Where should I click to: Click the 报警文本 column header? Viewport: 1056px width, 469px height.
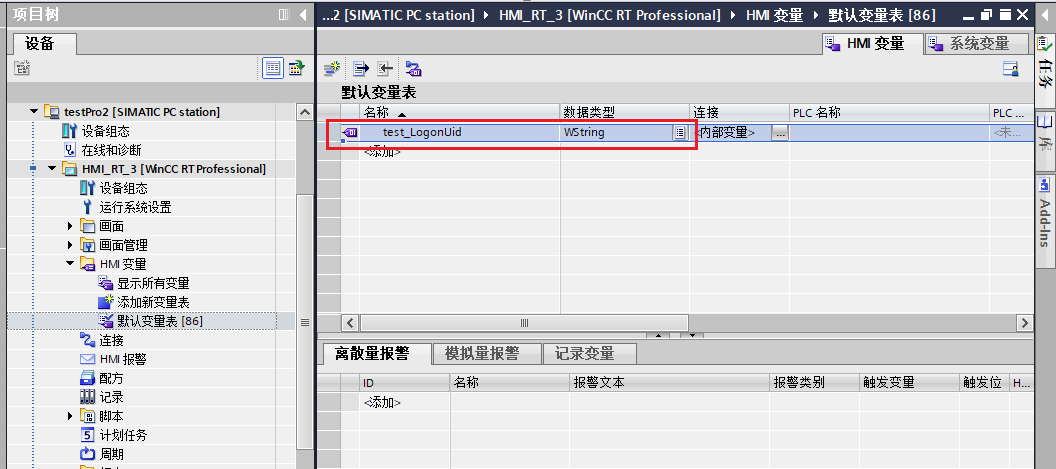(x=669, y=383)
